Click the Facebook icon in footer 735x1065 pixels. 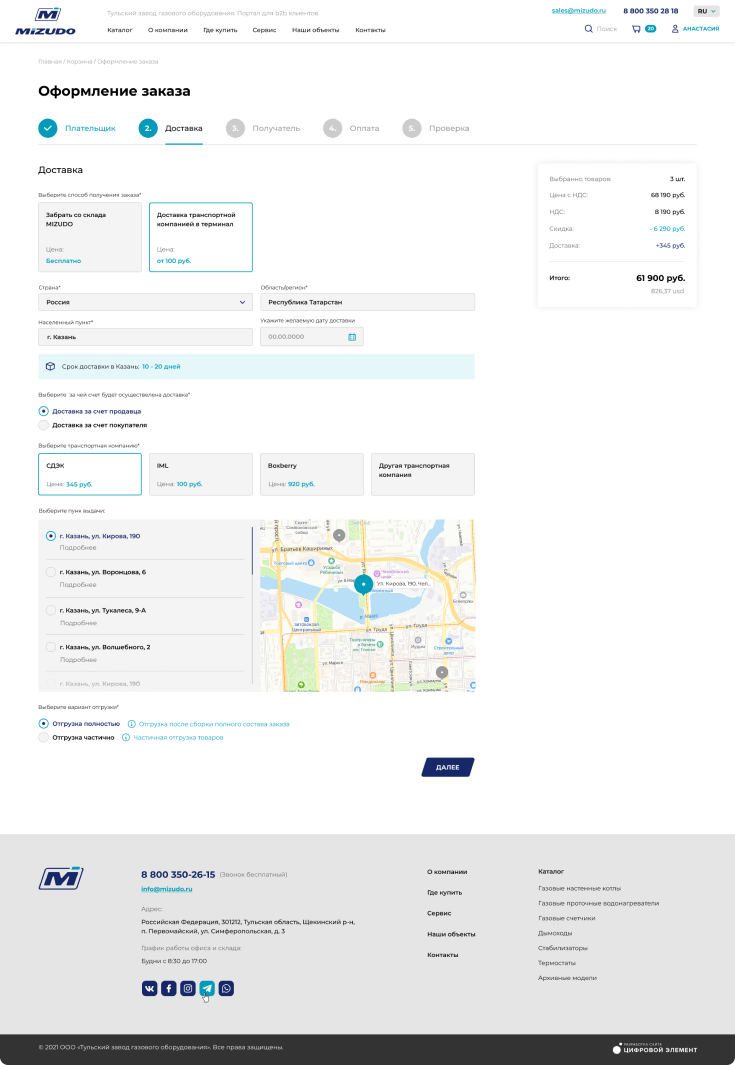coord(168,988)
